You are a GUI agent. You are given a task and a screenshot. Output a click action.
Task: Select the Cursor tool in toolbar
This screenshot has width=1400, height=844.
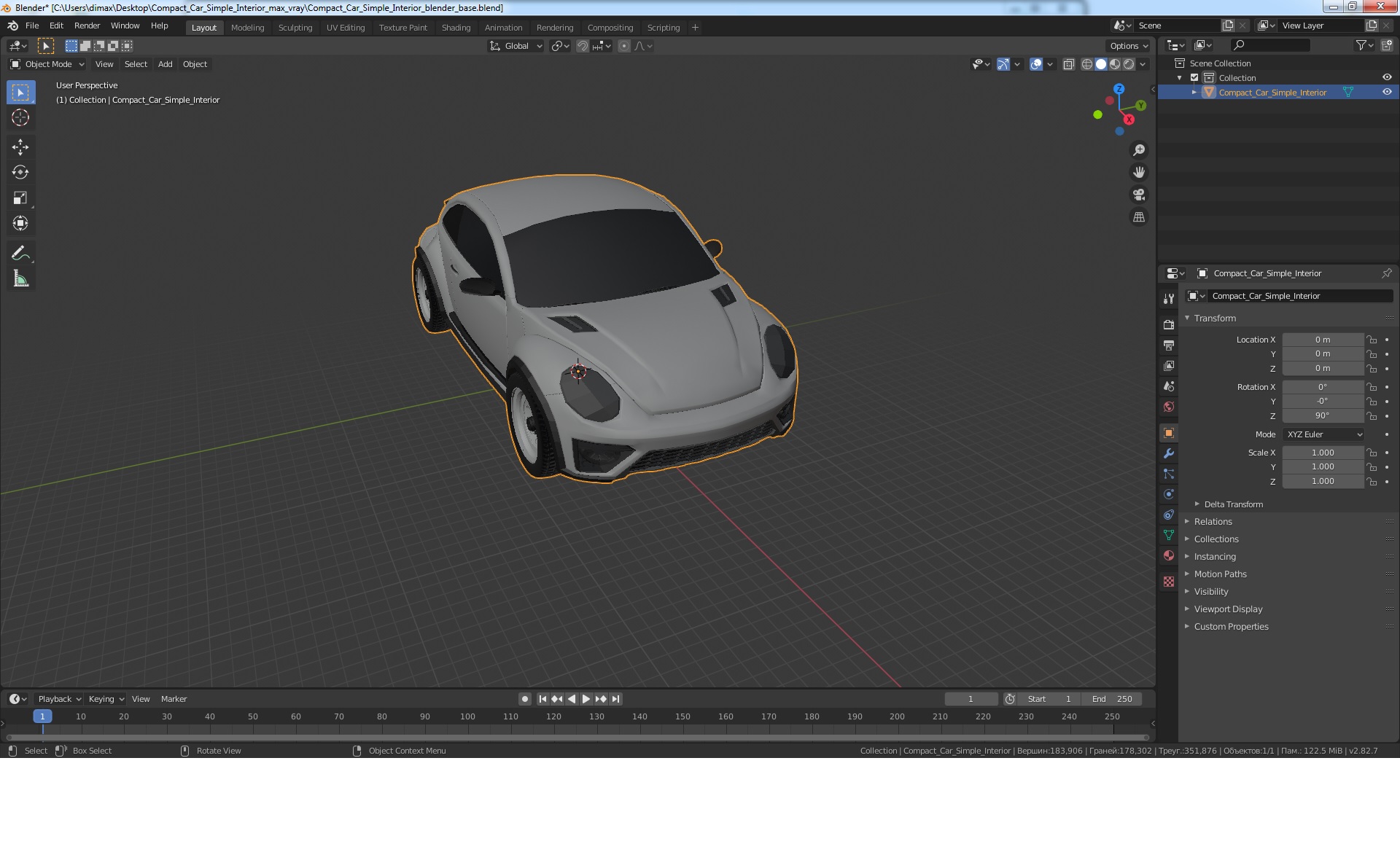tap(20, 117)
